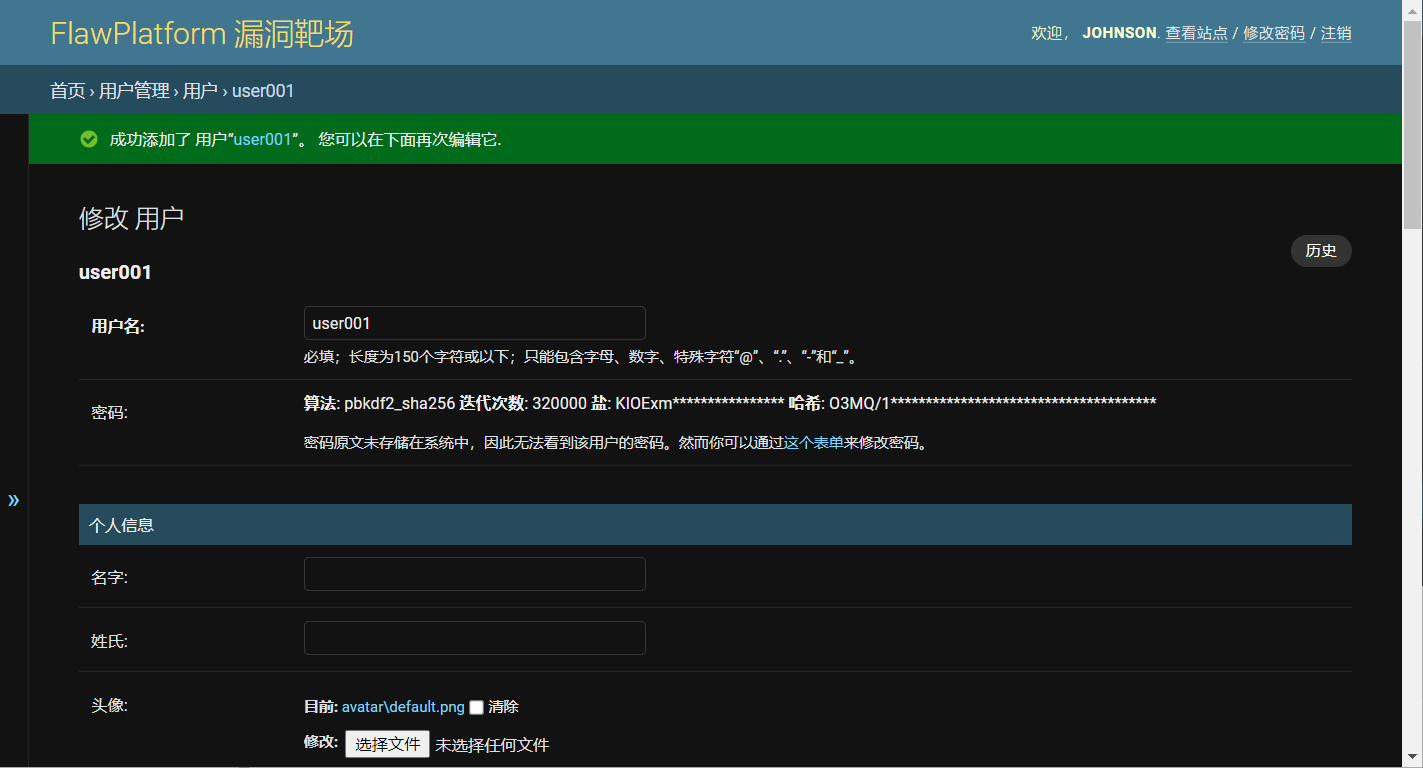1423x768 pixels.
Task: Focus the 姓氏 input field
Action: tap(474, 638)
